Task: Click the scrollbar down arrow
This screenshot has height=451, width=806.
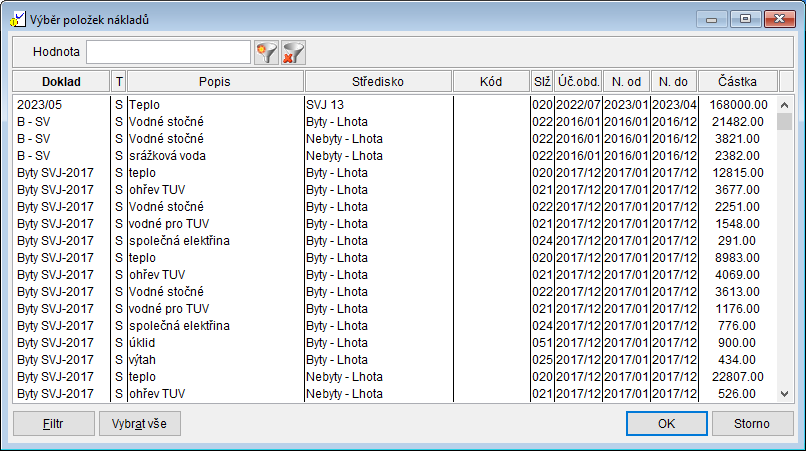Action: coord(786,394)
